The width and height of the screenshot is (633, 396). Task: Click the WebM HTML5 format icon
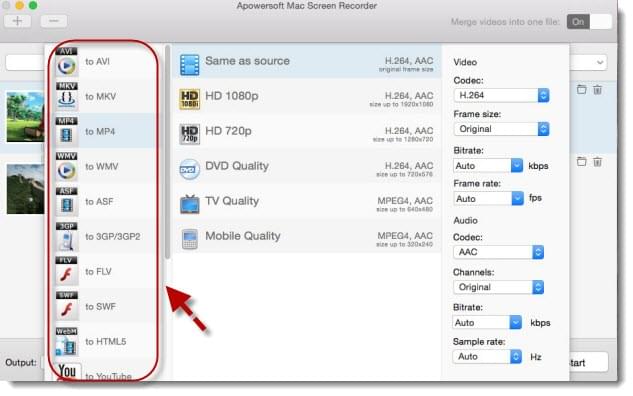coord(67,342)
